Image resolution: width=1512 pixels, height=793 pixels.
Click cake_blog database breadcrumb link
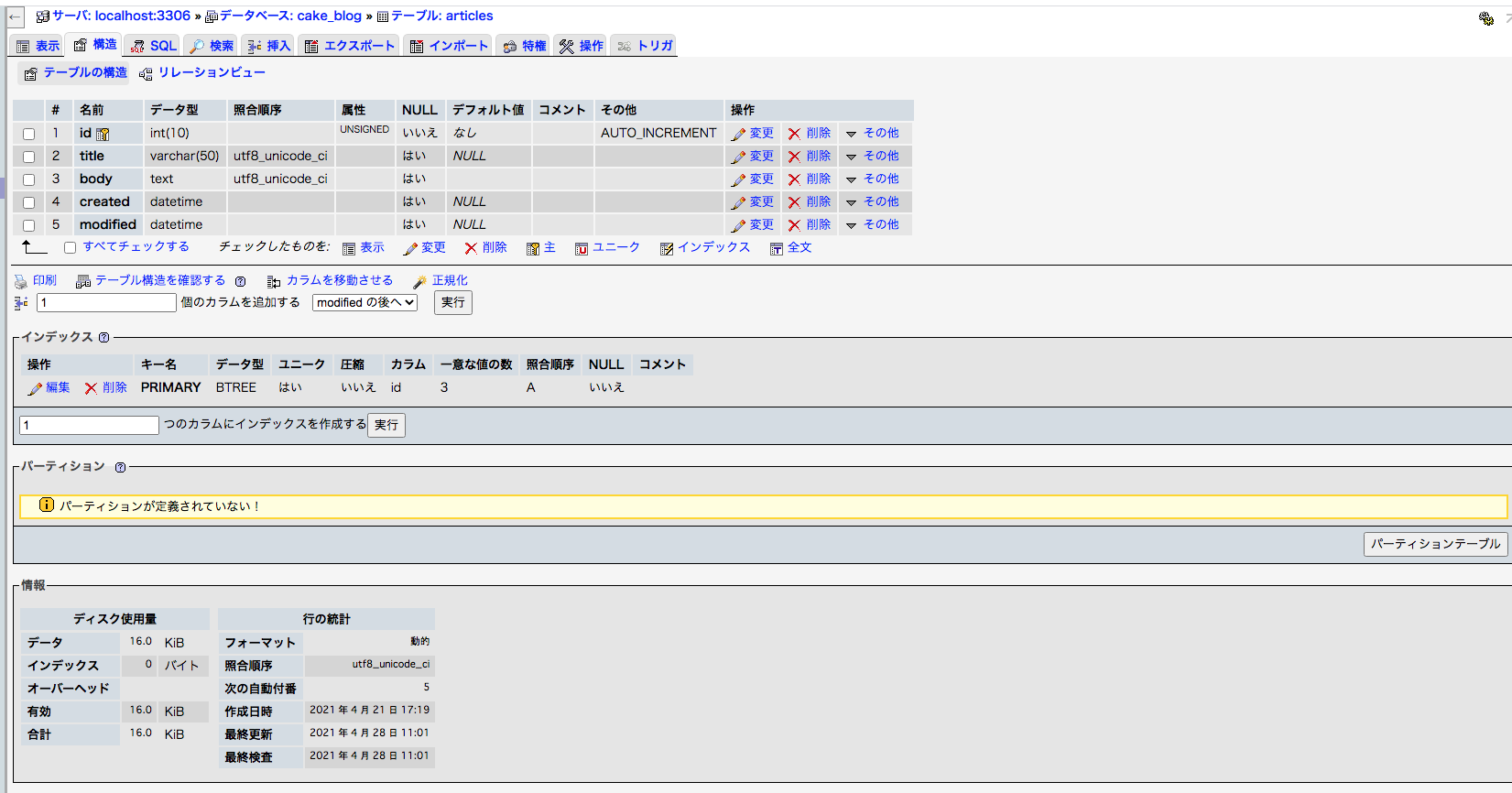coord(329,16)
